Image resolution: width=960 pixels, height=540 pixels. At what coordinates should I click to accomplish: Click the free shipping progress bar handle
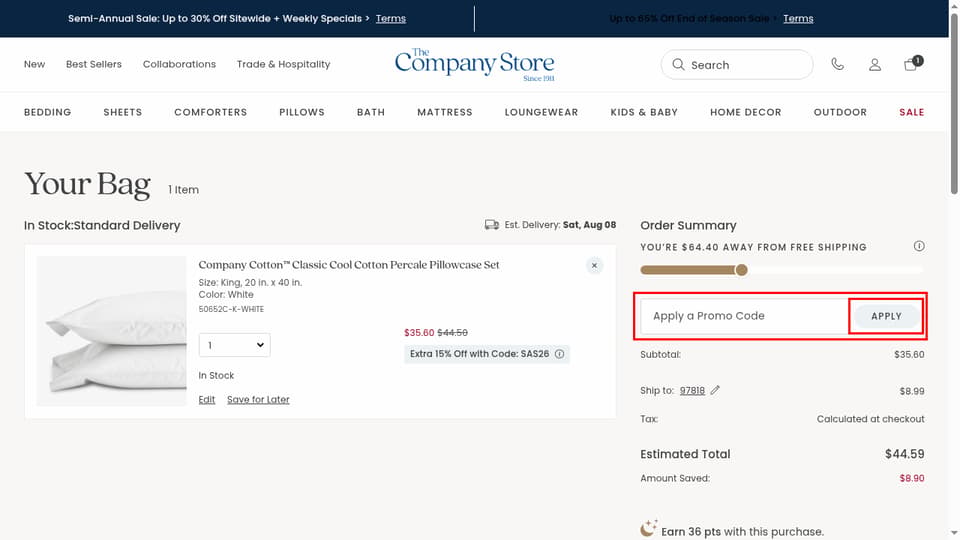point(741,270)
